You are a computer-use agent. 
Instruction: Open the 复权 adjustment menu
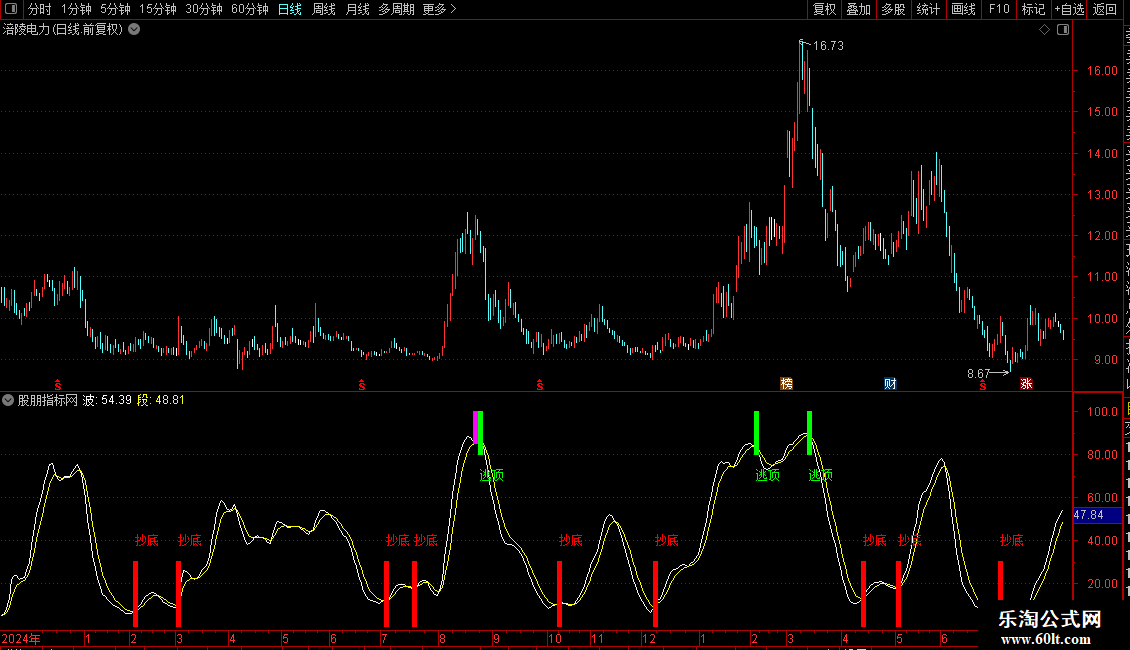coord(824,9)
